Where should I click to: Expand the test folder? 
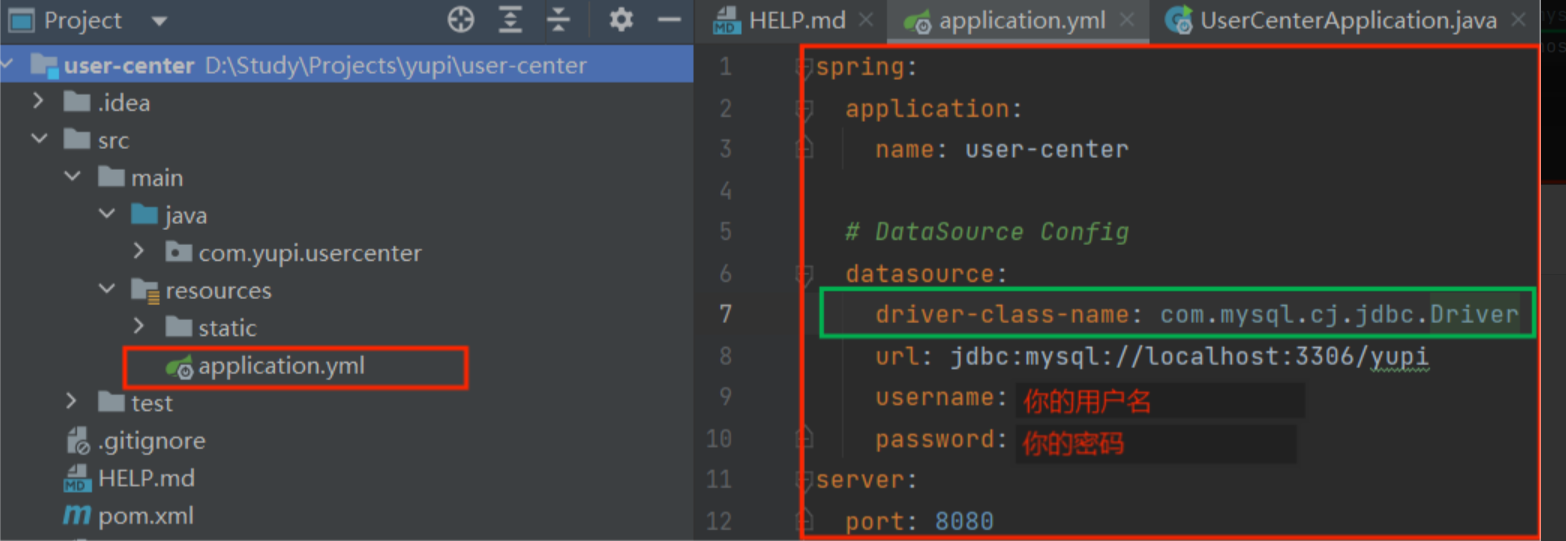[72, 402]
